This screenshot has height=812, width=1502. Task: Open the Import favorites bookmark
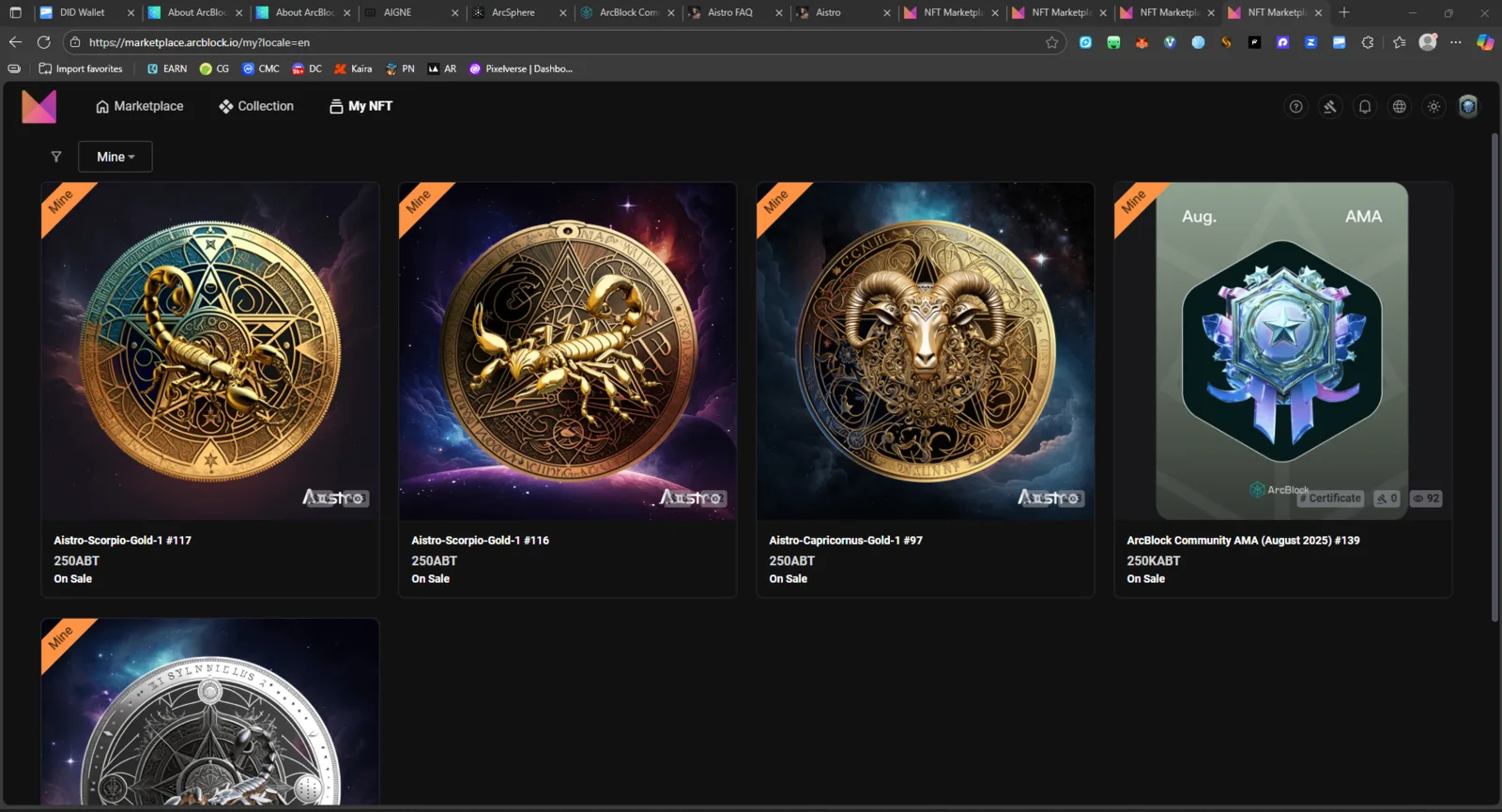[x=81, y=69]
